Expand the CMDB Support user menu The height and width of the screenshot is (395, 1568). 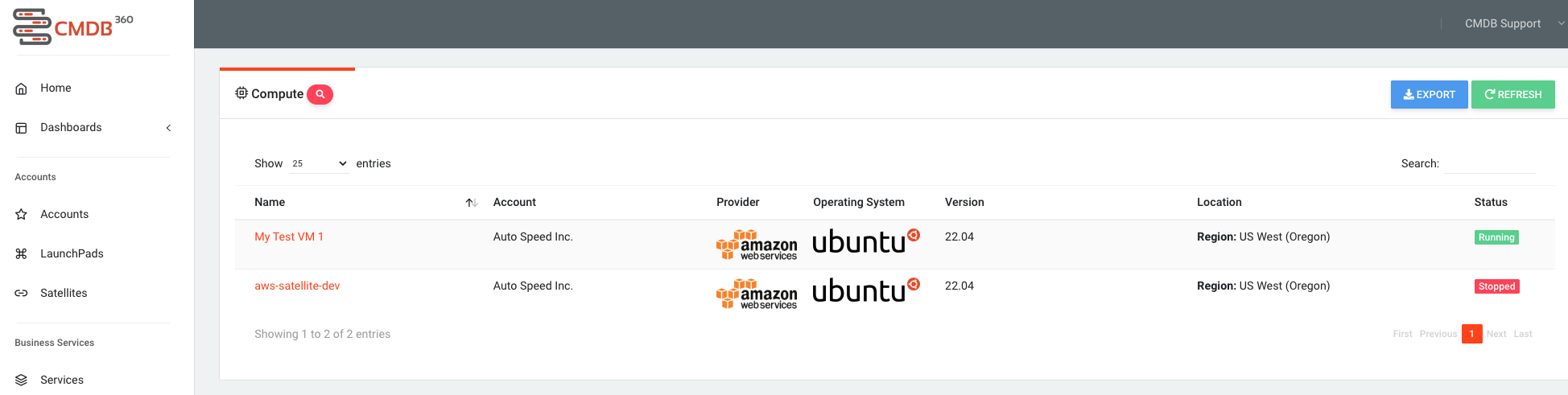(1512, 23)
